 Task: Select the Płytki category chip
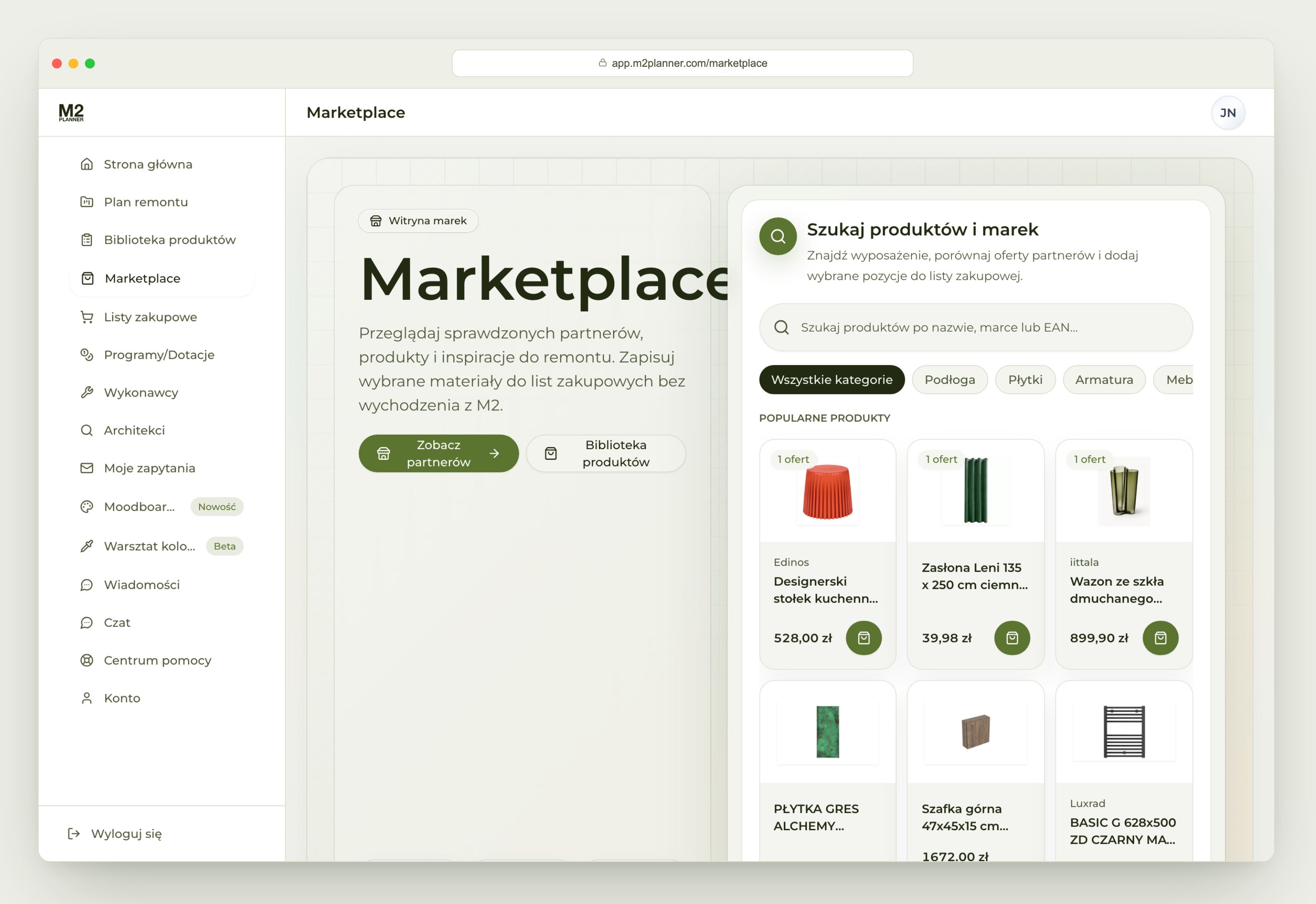(1025, 379)
